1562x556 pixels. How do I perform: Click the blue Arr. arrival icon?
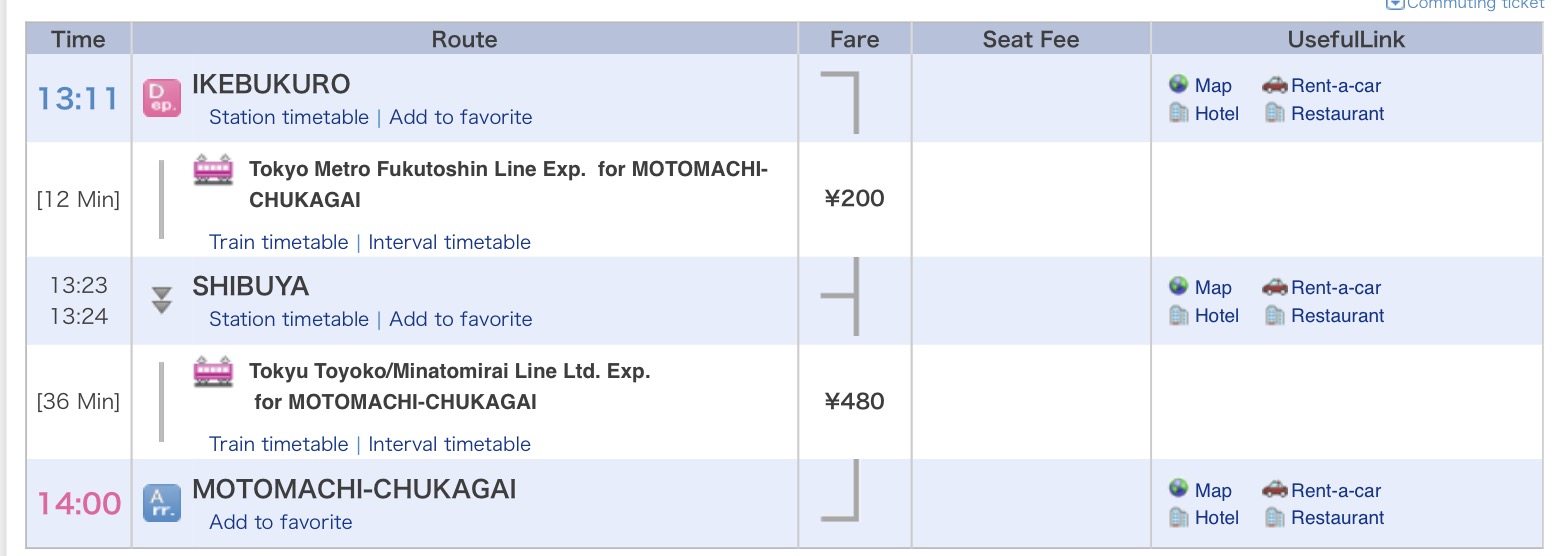pyautogui.click(x=161, y=502)
